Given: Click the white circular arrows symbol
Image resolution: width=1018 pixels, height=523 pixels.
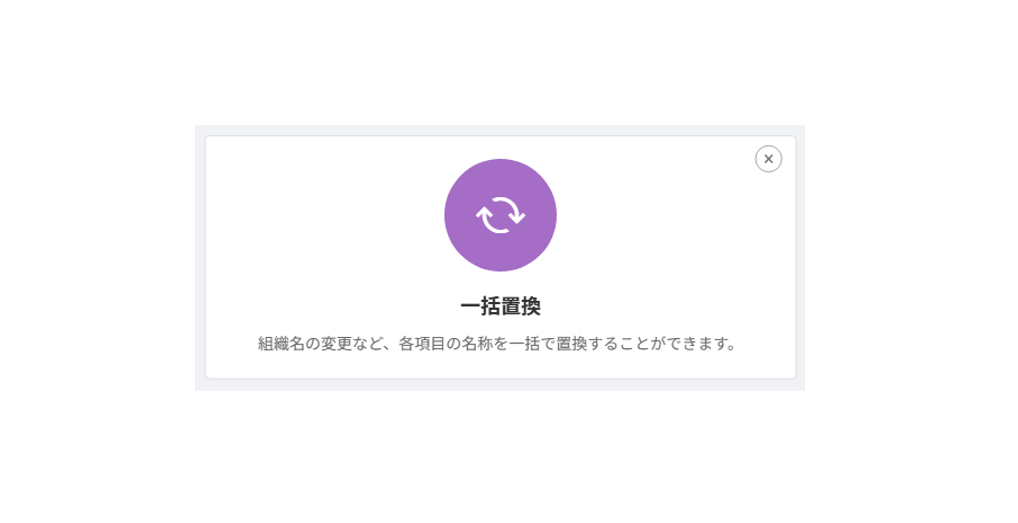Looking at the screenshot, I should [500, 215].
